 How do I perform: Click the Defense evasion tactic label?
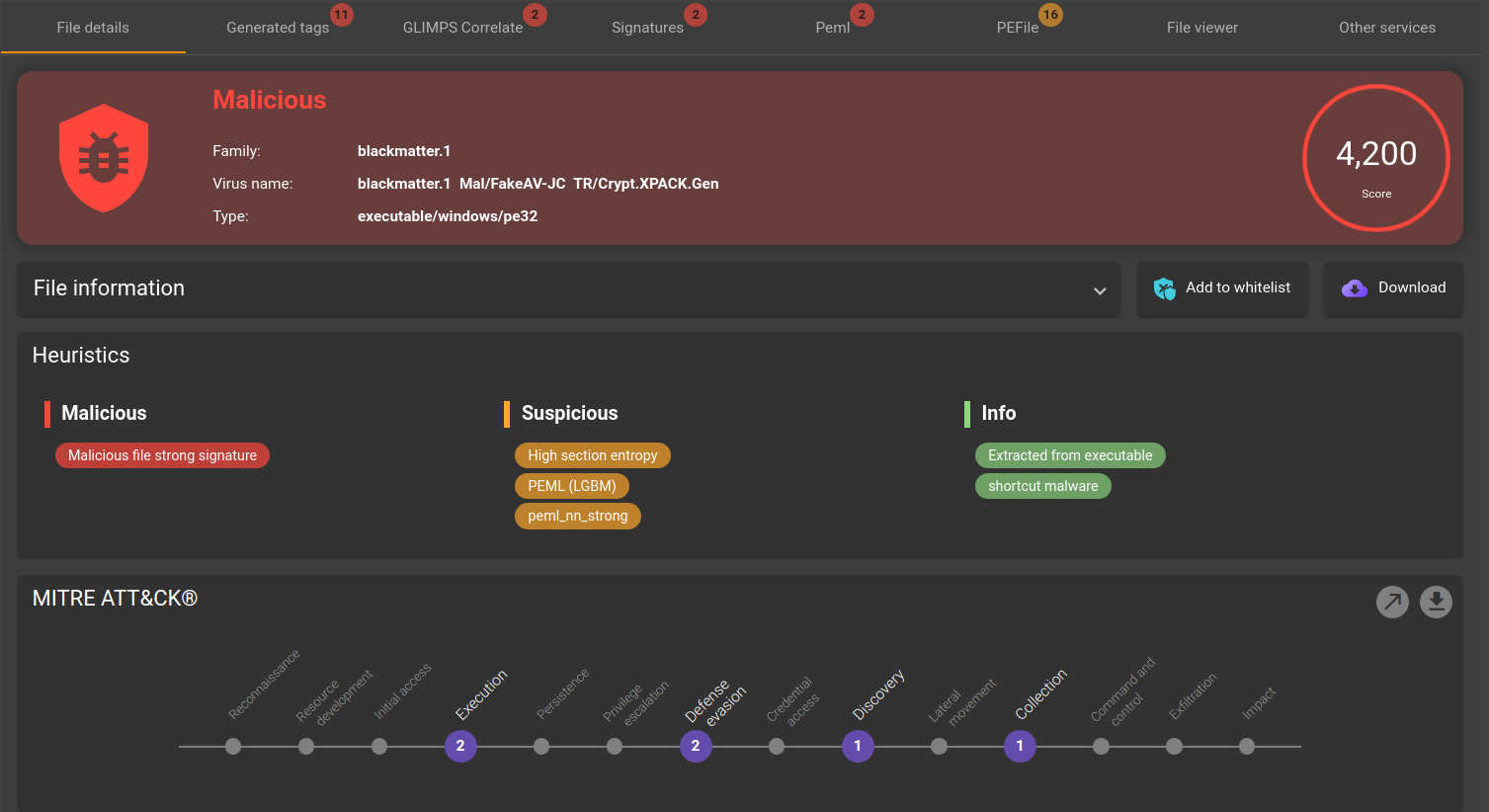[x=716, y=701]
